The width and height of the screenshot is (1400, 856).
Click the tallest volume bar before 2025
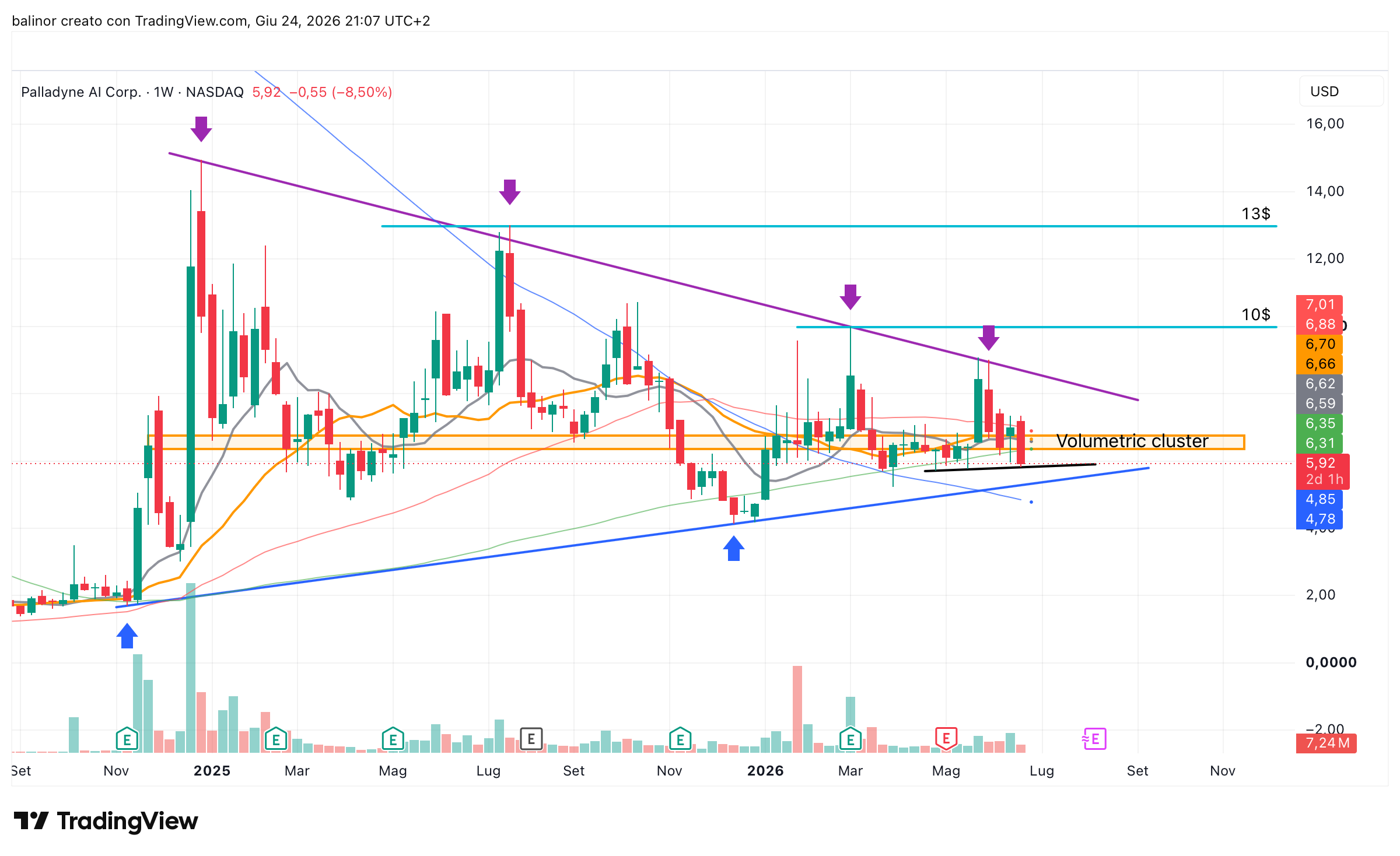pos(191,668)
